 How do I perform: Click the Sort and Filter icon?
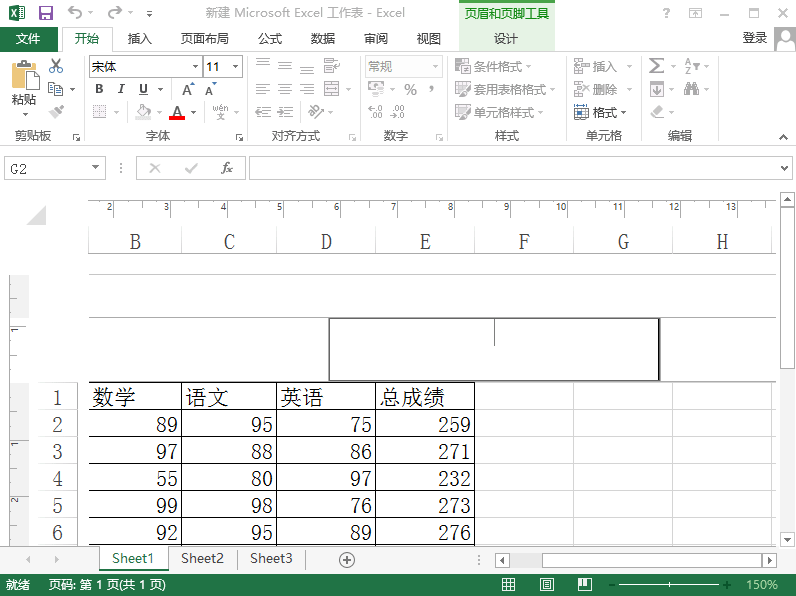click(x=692, y=66)
